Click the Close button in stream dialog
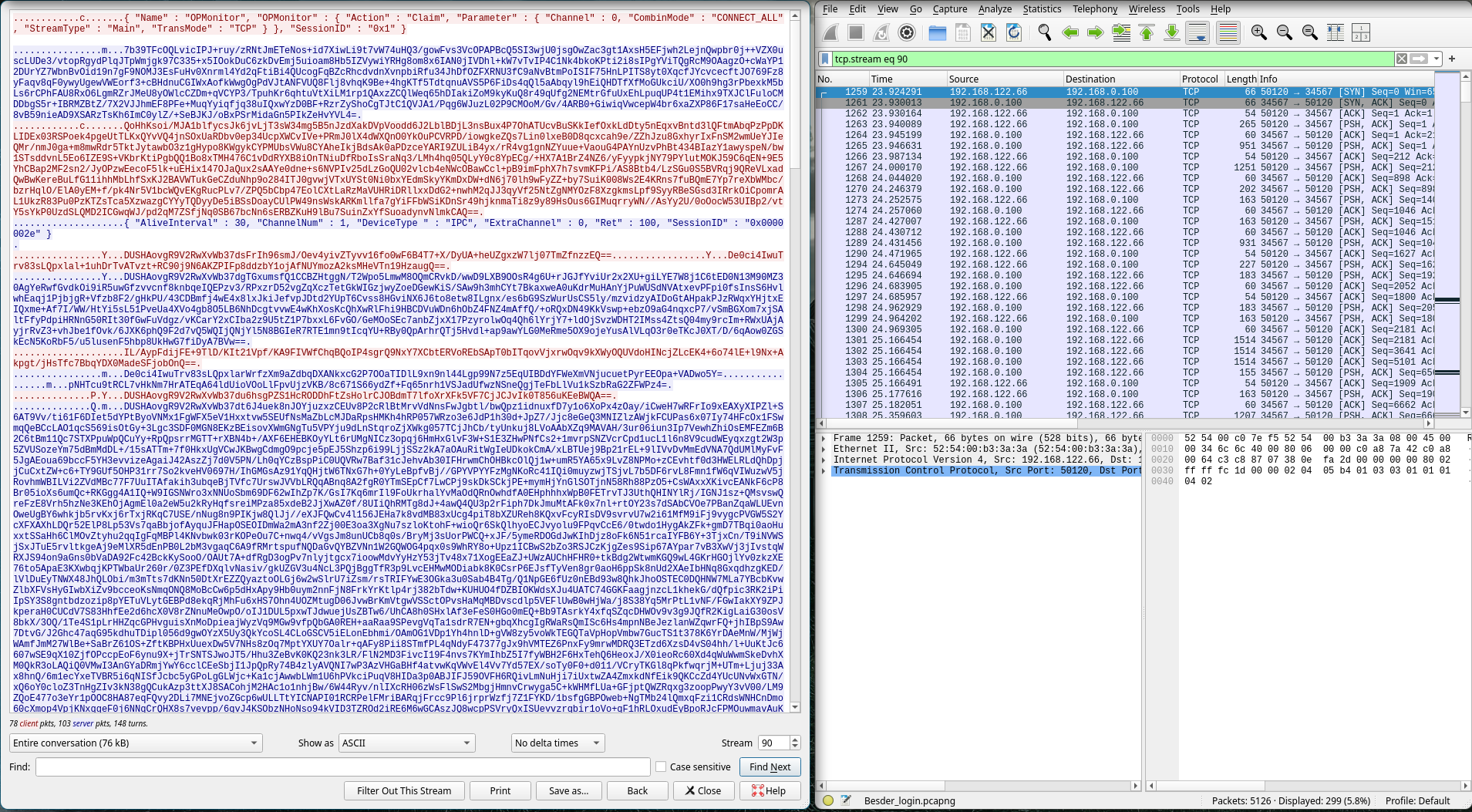The image size is (1472, 812). [703, 790]
